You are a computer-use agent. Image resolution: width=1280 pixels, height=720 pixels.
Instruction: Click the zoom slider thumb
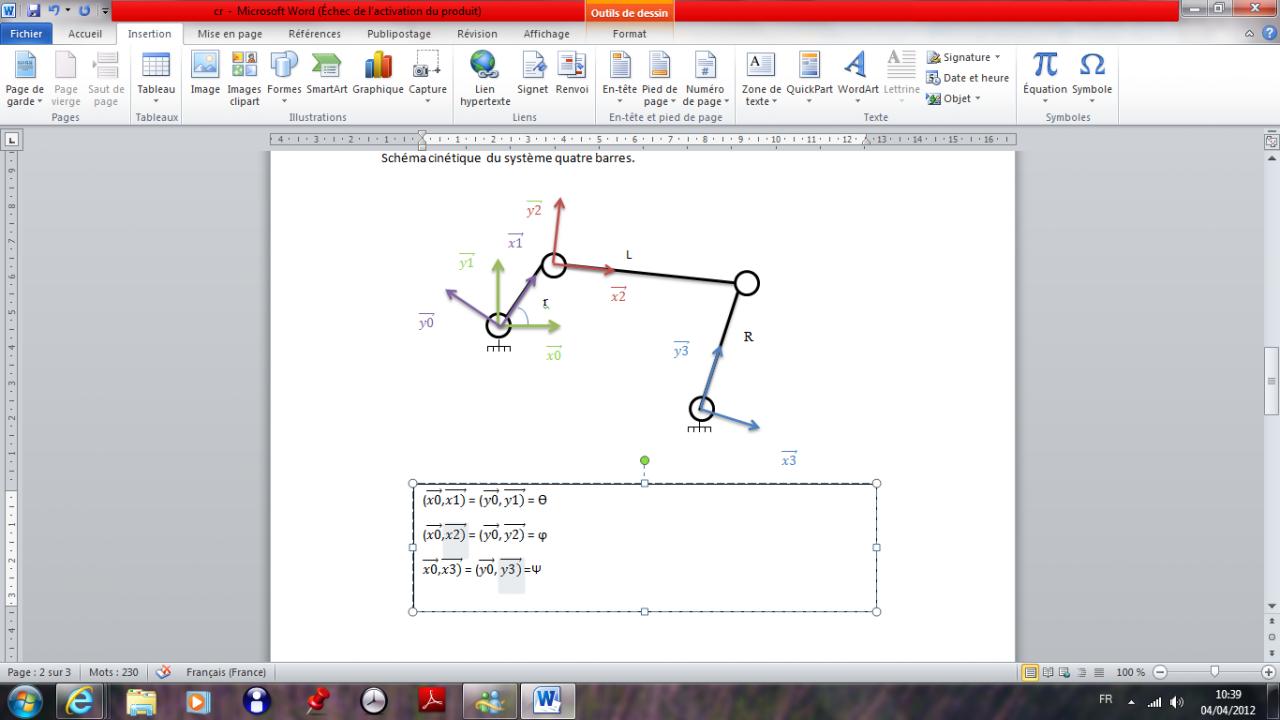tap(1214, 672)
